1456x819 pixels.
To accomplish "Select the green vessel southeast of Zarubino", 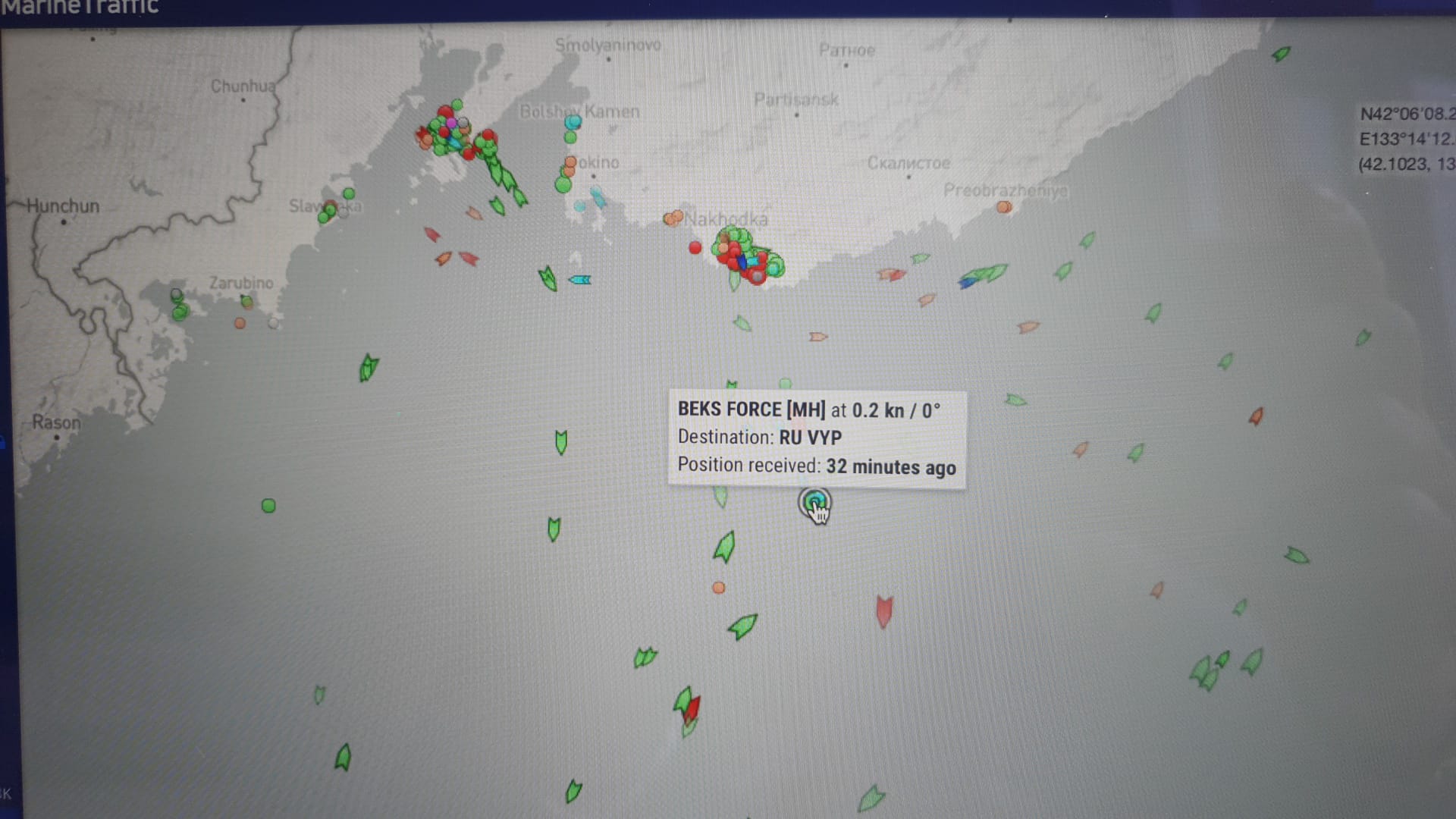I will pos(369,368).
